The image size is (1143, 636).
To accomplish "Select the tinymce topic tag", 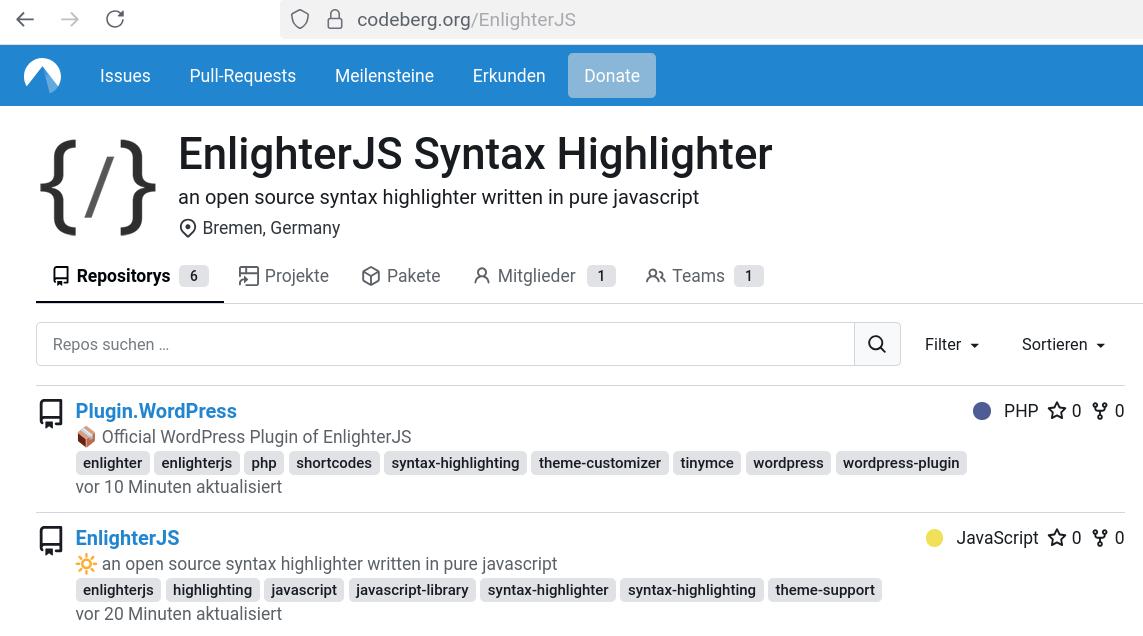I will click(707, 463).
